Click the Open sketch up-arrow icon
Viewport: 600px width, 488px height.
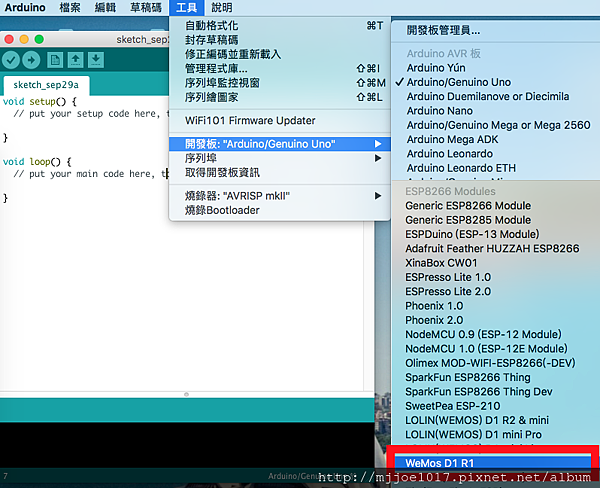point(75,60)
